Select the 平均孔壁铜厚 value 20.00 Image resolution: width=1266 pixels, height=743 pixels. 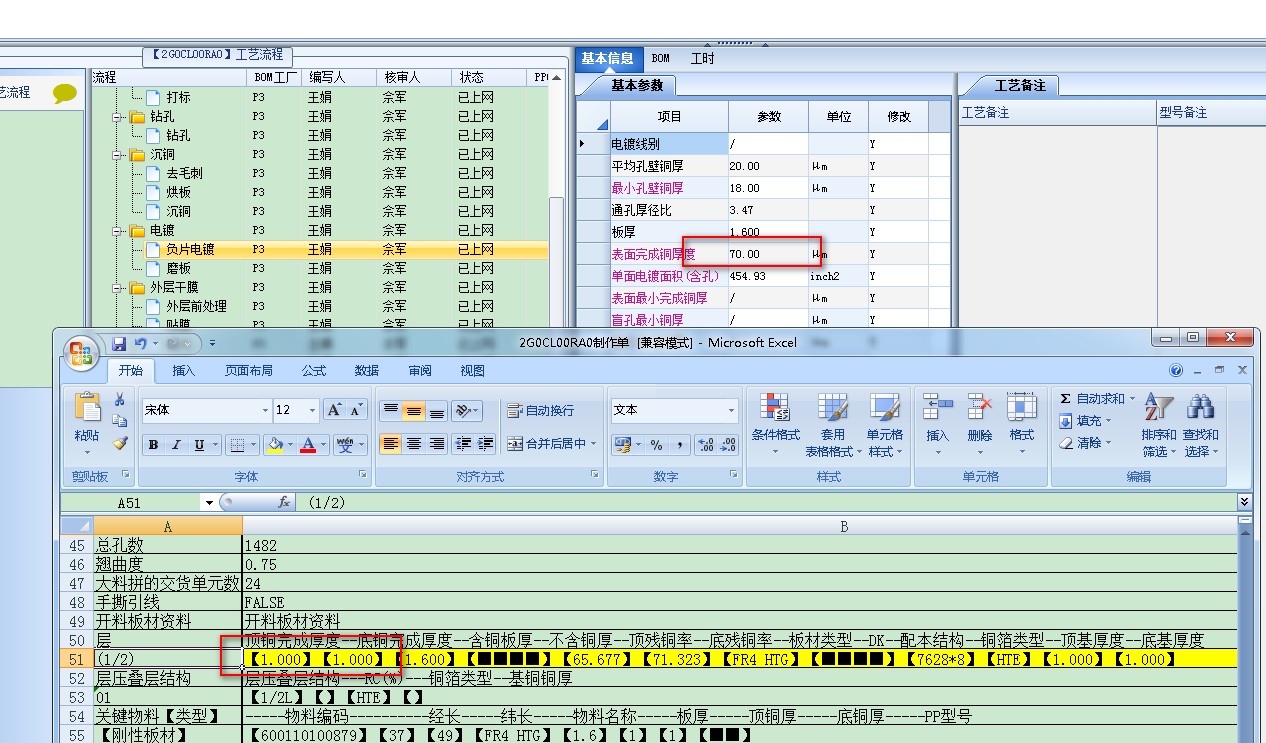(768, 166)
